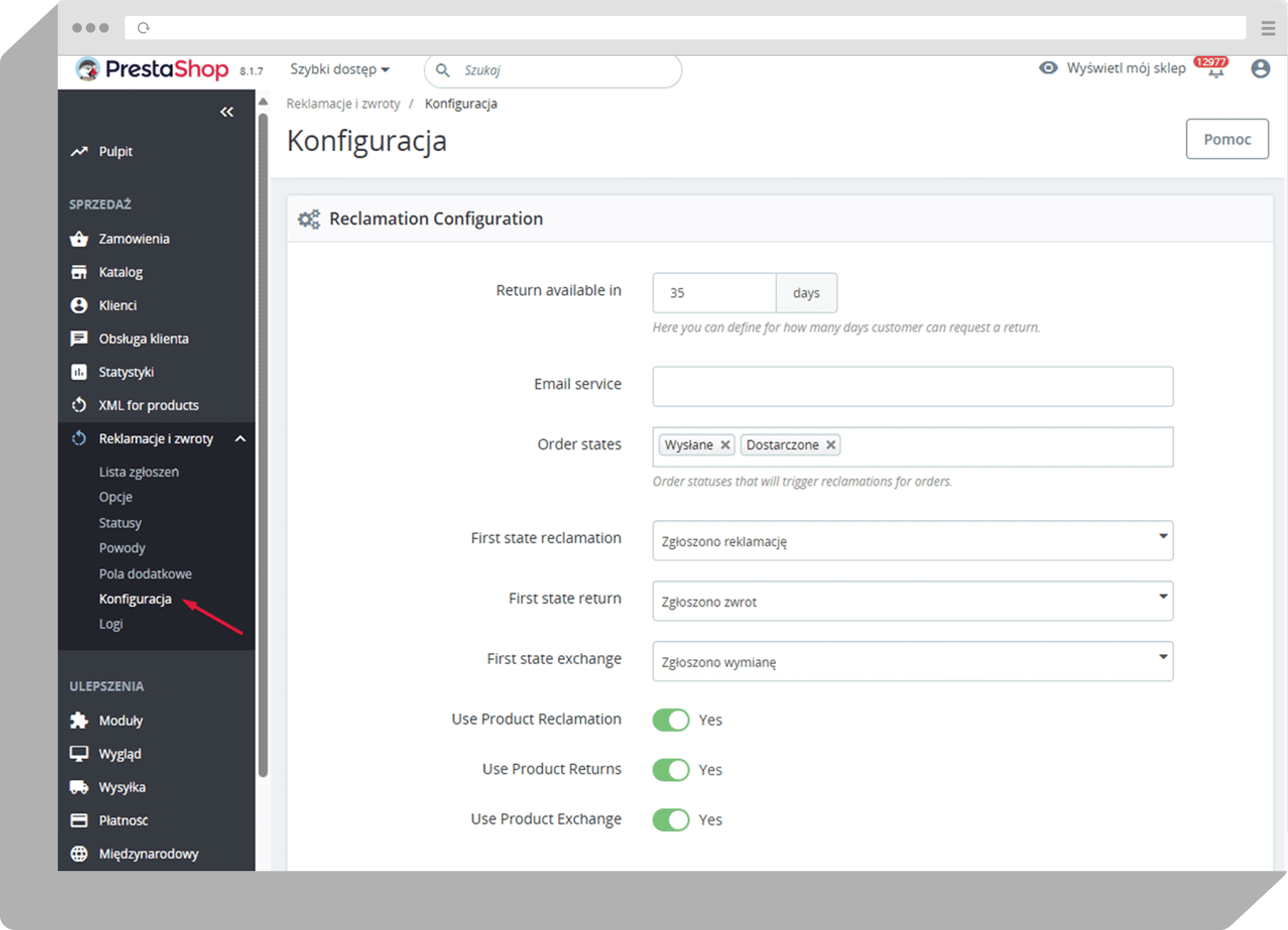
Task: Click the Moduły puzzle piece icon
Action: [79, 720]
